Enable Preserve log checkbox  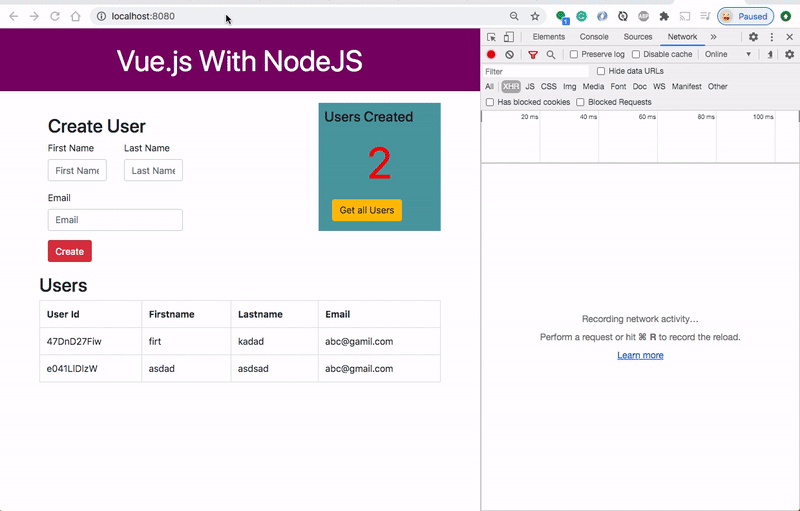coord(574,54)
